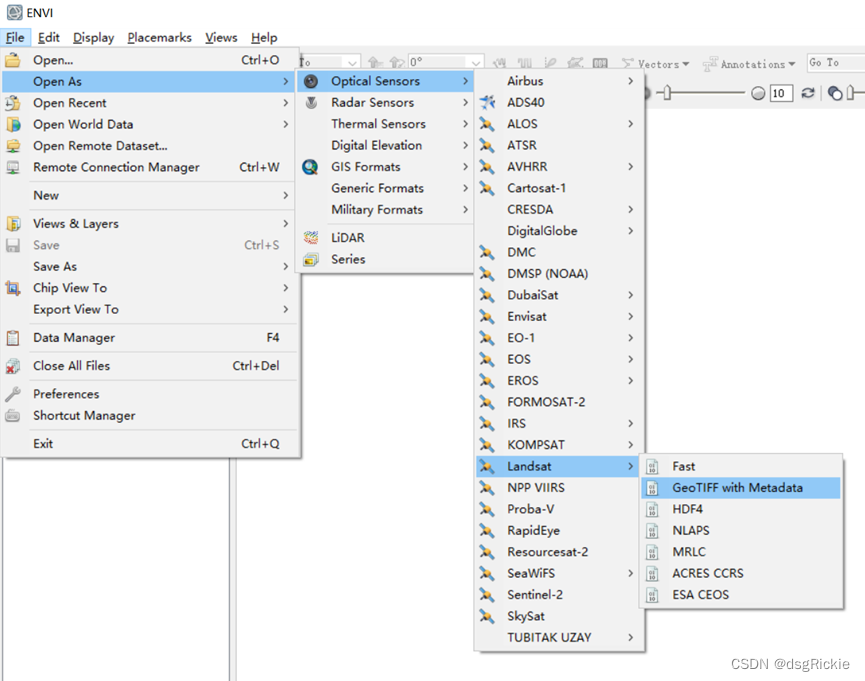Viewport: 865px width, 681px height.
Task: Click the ADS40 airplane icon
Action: click(x=487, y=102)
